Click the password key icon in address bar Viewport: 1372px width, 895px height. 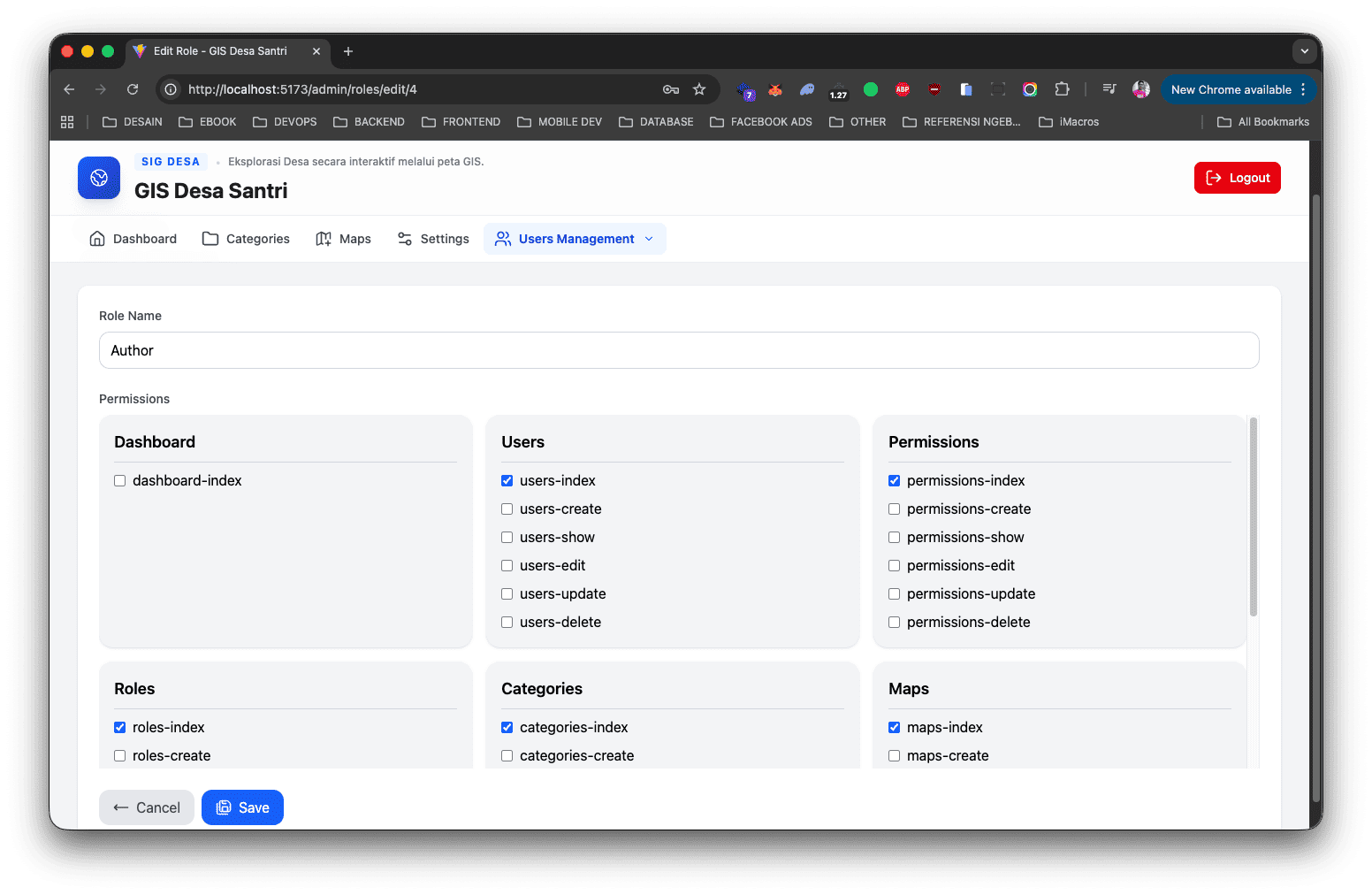point(671,89)
